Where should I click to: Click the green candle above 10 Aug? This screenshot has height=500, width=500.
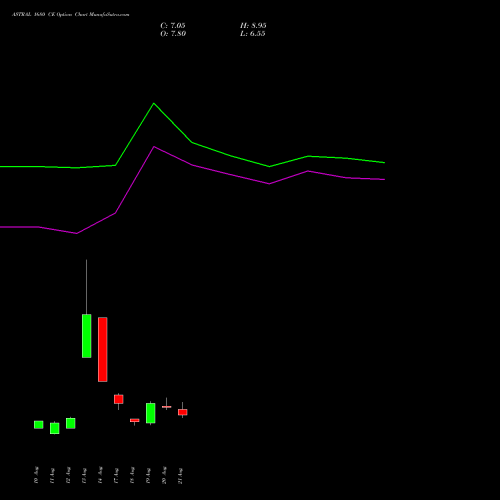coord(39,425)
